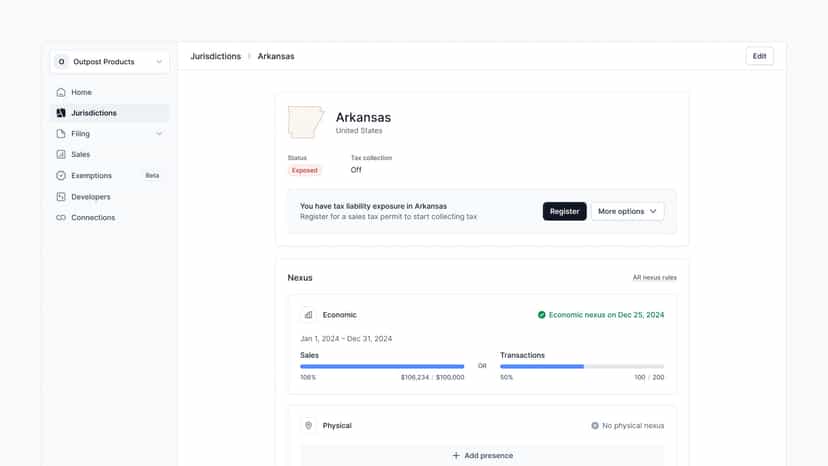Click the Economic nexus bar chart icon
Image resolution: width=828 pixels, height=466 pixels.
click(x=308, y=315)
